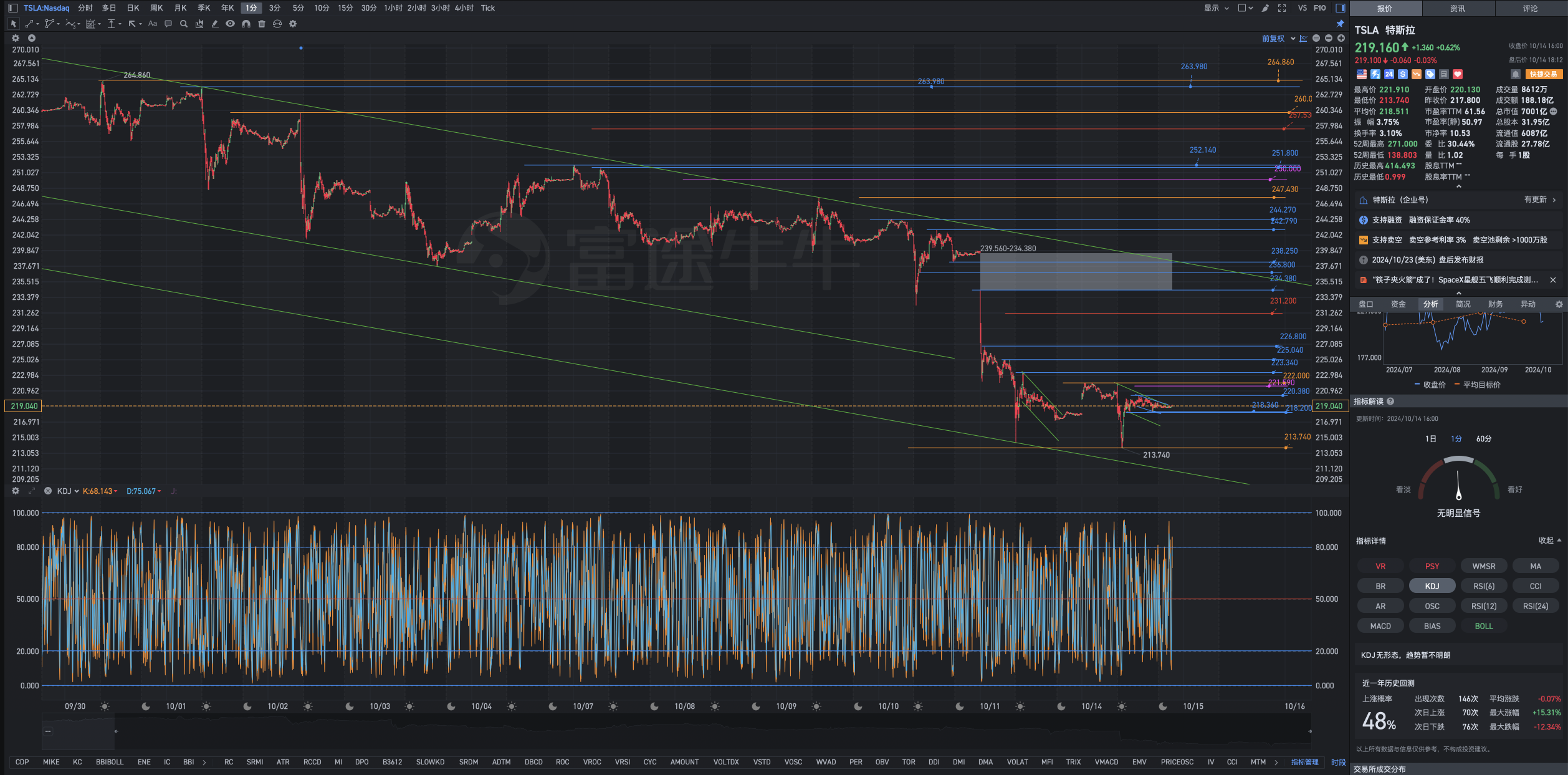The height and width of the screenshot is (775, 1568).
Task: Select the Tick timeframe
Action: click(488, 8)
